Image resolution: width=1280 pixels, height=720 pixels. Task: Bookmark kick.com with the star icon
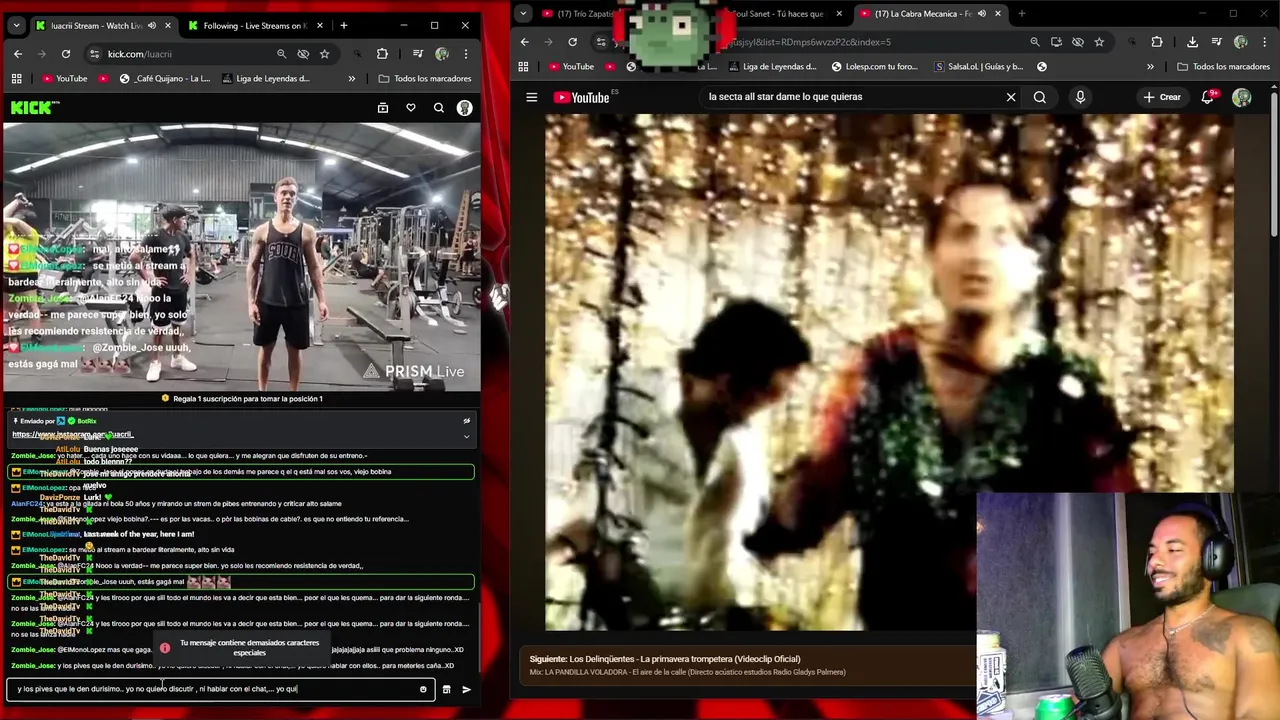[325, 54]
